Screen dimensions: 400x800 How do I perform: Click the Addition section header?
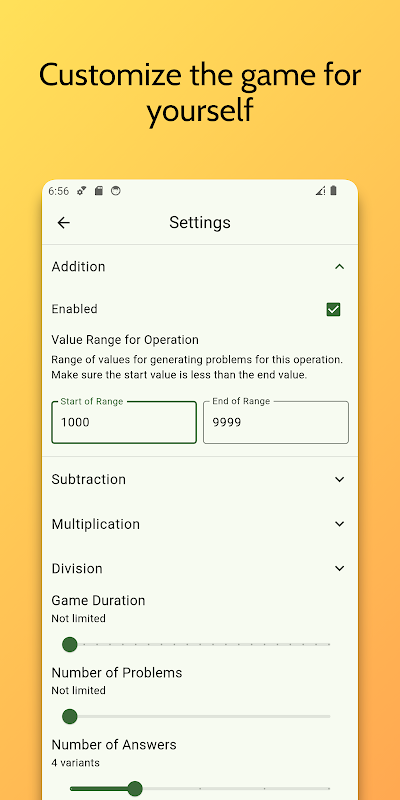click(x=199, y=266)
